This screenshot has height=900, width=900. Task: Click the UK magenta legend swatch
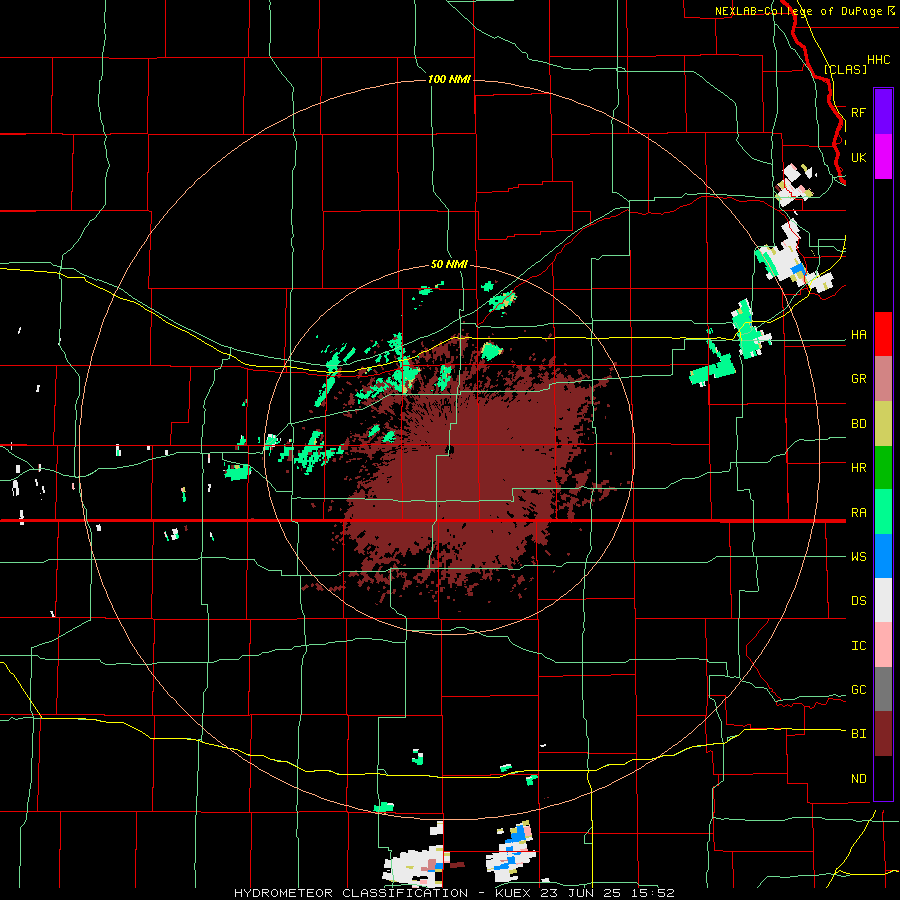pos(883,157)
